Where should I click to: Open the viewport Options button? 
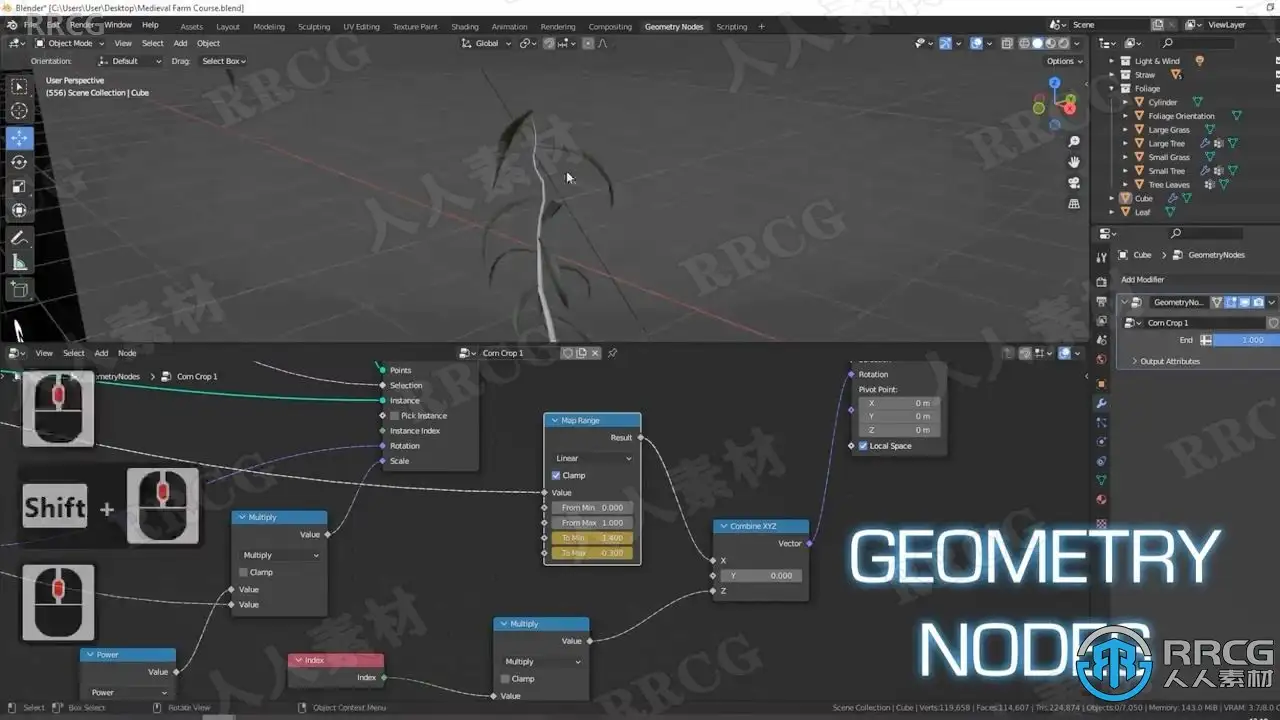pos(1064,61)
